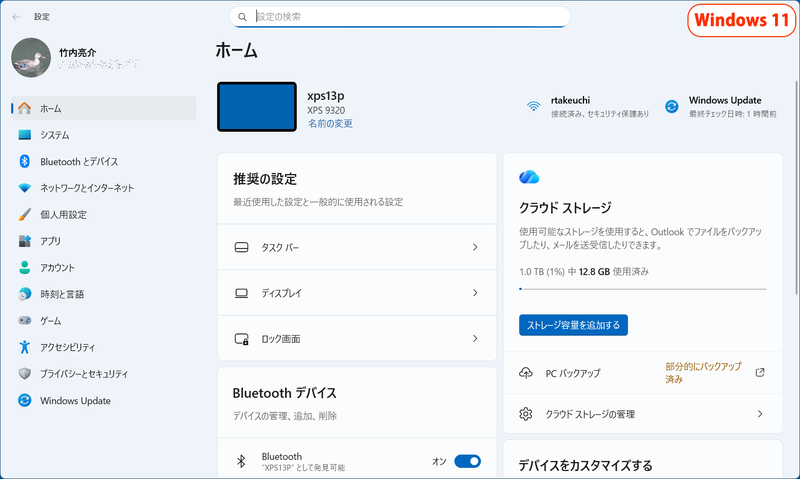Click the 部分的にバックアップ済み status text
Image resolution: width=800 pixels, height=479 pixels.
[704, 373]
